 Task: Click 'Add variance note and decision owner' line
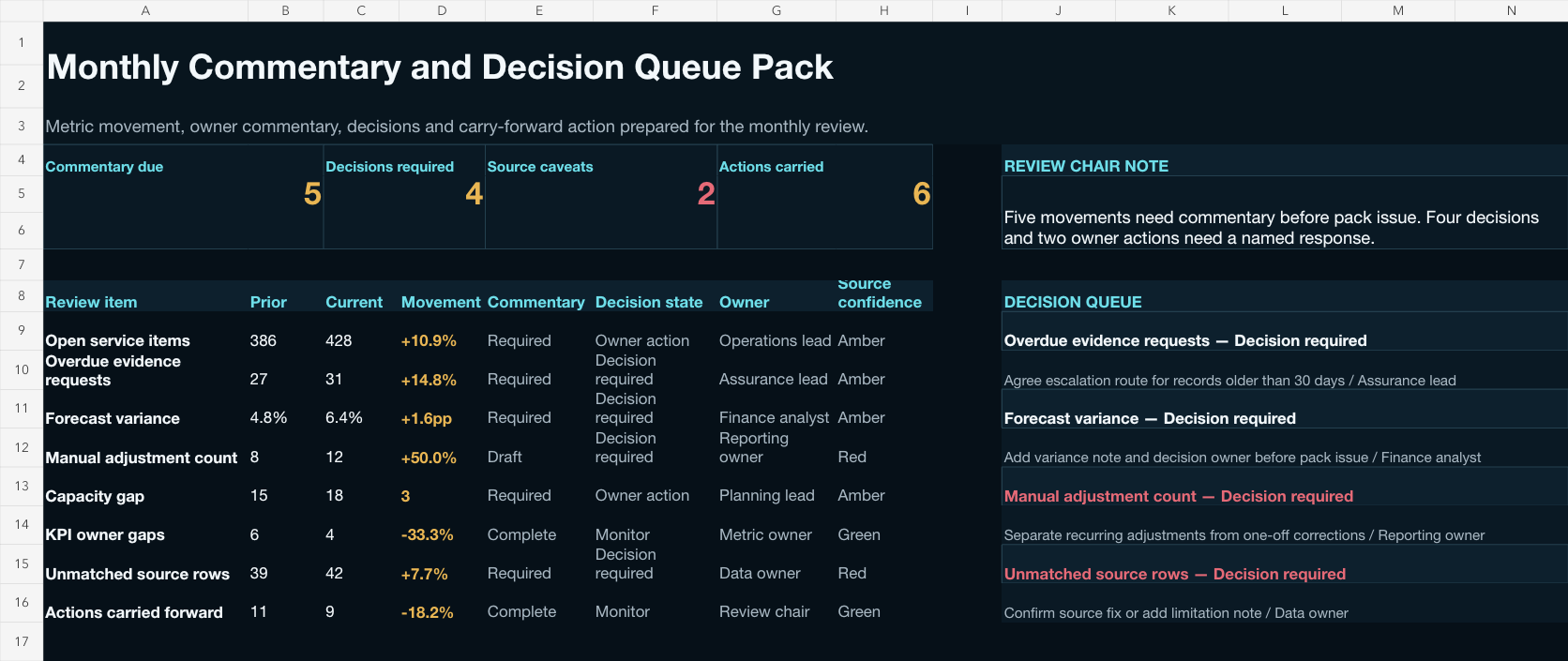tap(1243, 457)
